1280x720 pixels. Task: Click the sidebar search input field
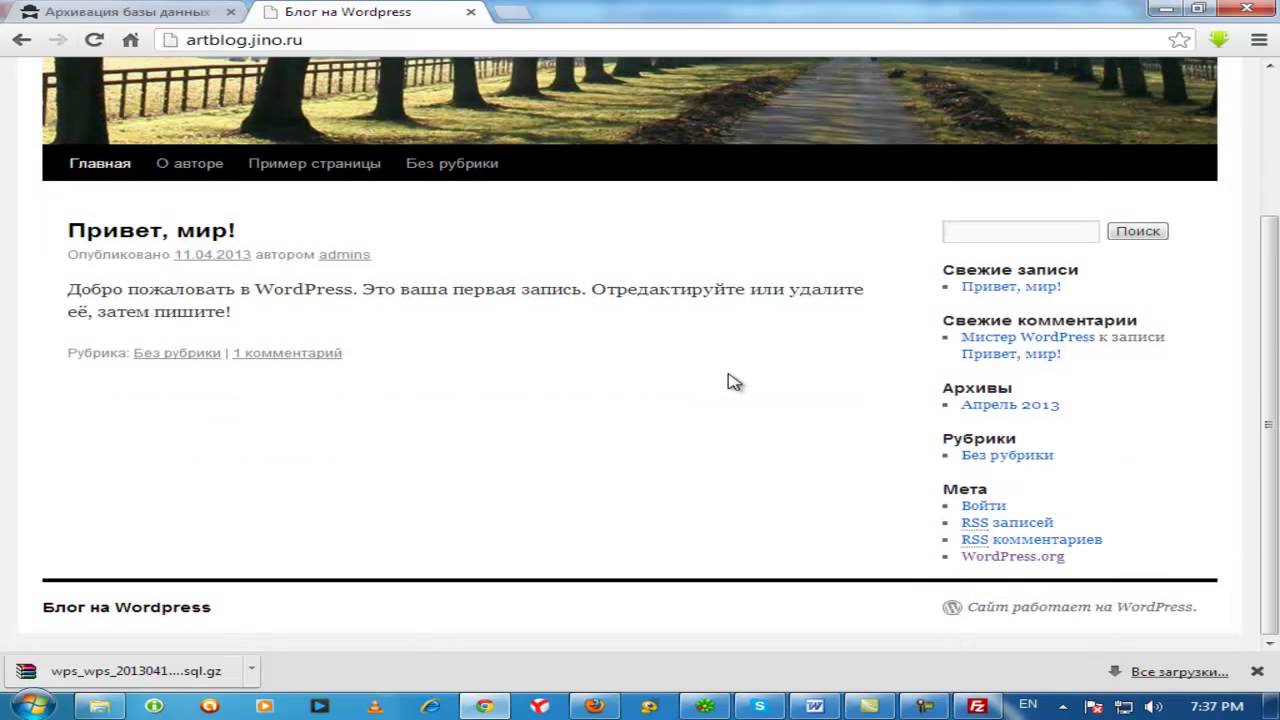click(1021, 231)
